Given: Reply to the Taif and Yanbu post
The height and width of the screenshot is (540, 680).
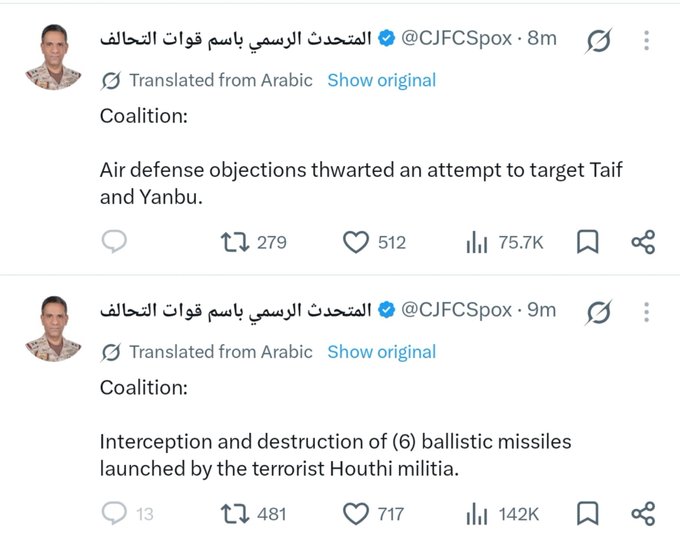Looking at the screenshot, I should (114, 242).
